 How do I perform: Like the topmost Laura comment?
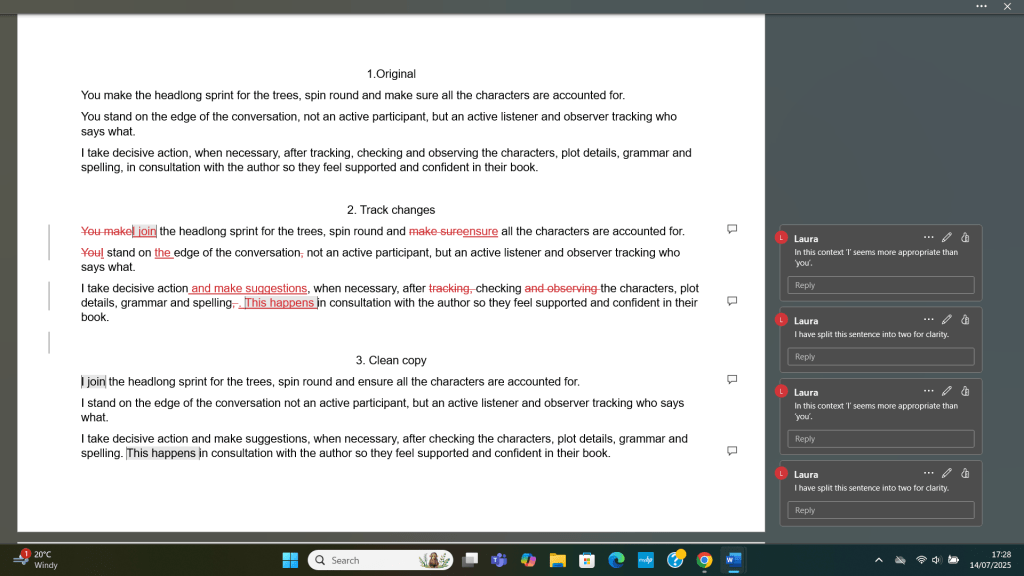point(965,237)
